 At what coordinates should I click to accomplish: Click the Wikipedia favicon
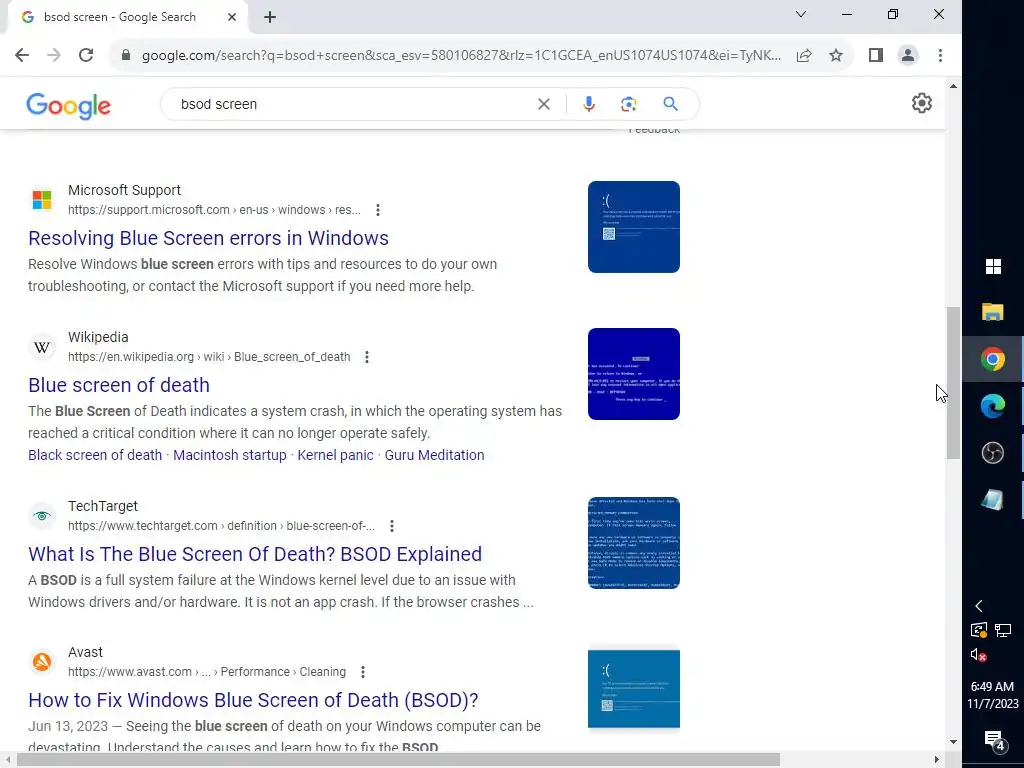[x=42, y=347]
